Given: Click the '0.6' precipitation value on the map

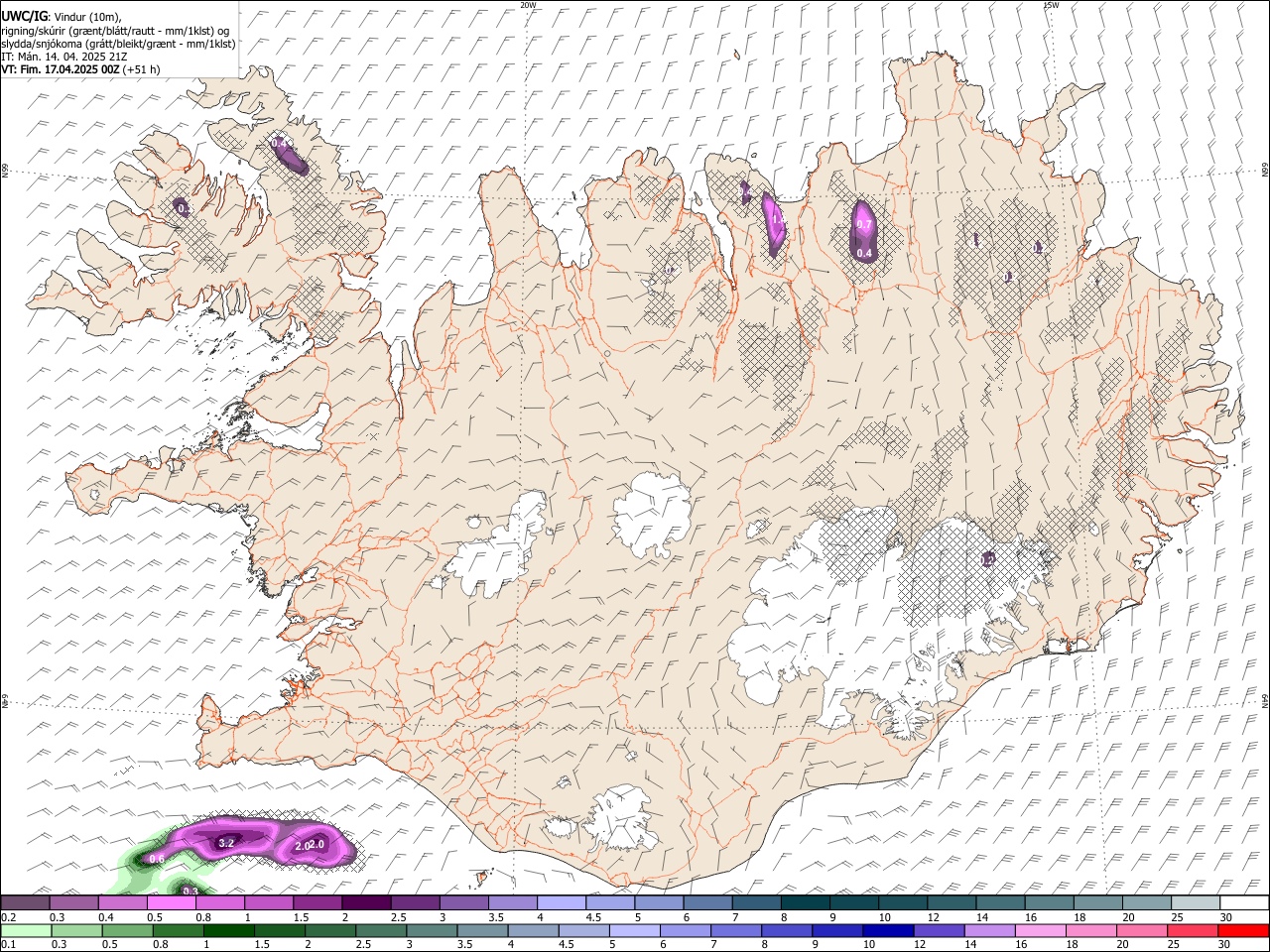Looking at the screenshot, I should pos(157,859).
